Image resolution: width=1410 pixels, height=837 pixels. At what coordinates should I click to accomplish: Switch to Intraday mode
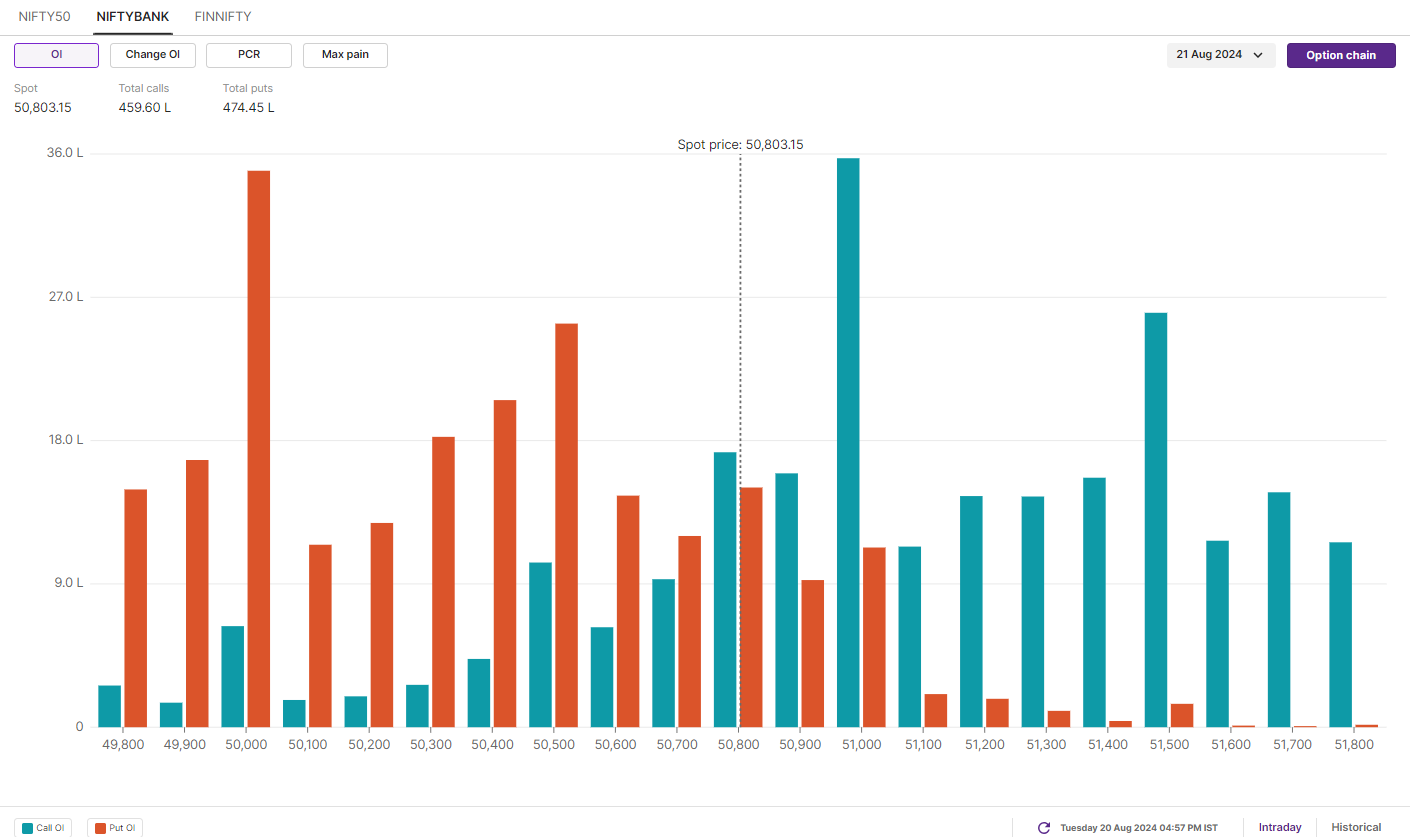[1280, 827]
